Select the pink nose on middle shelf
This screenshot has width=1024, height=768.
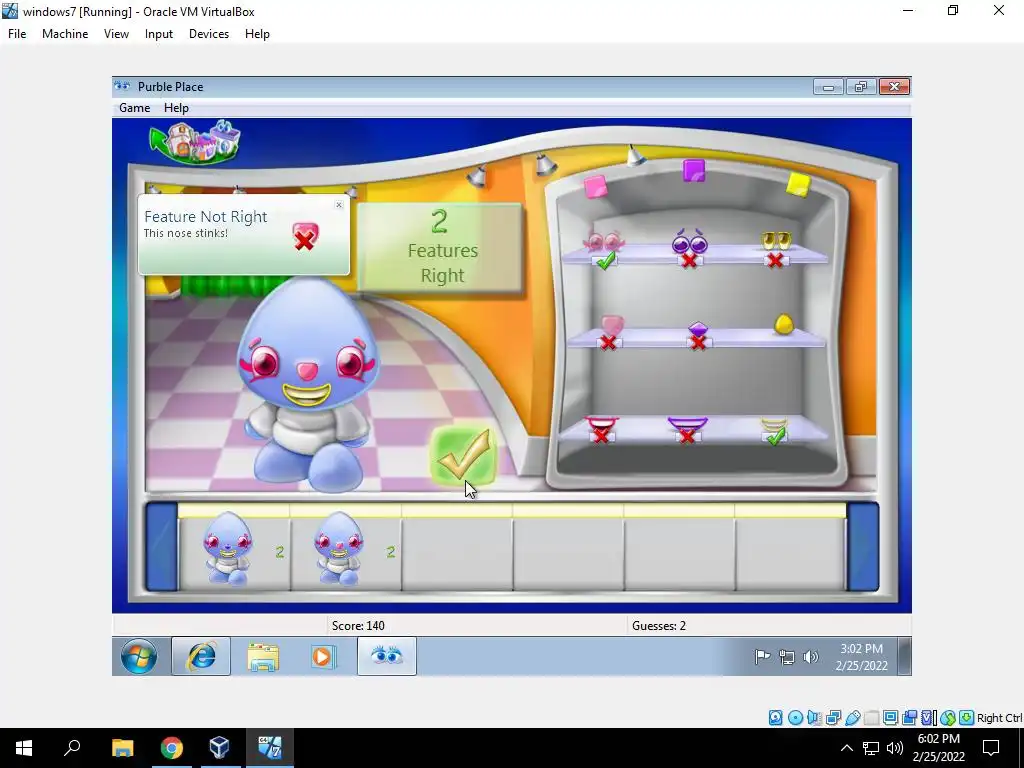click(x=612, y=325)
